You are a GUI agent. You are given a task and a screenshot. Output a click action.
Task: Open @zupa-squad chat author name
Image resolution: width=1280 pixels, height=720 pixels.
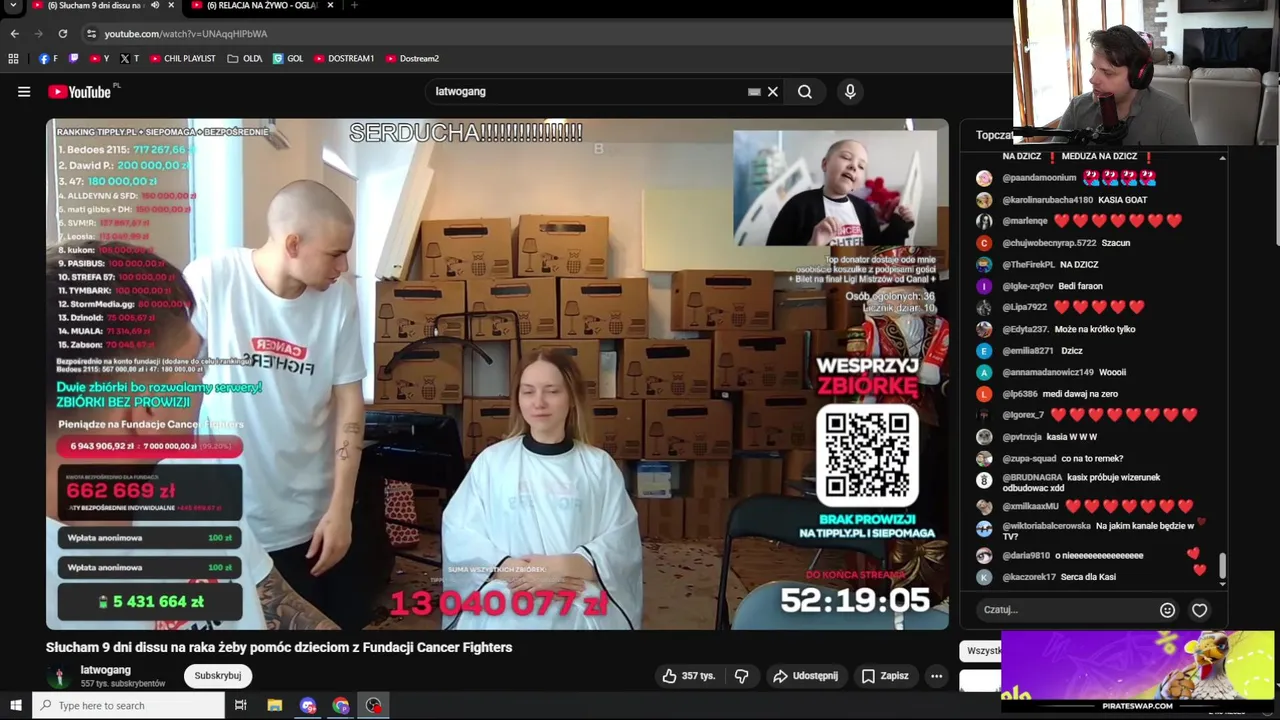1029,459
